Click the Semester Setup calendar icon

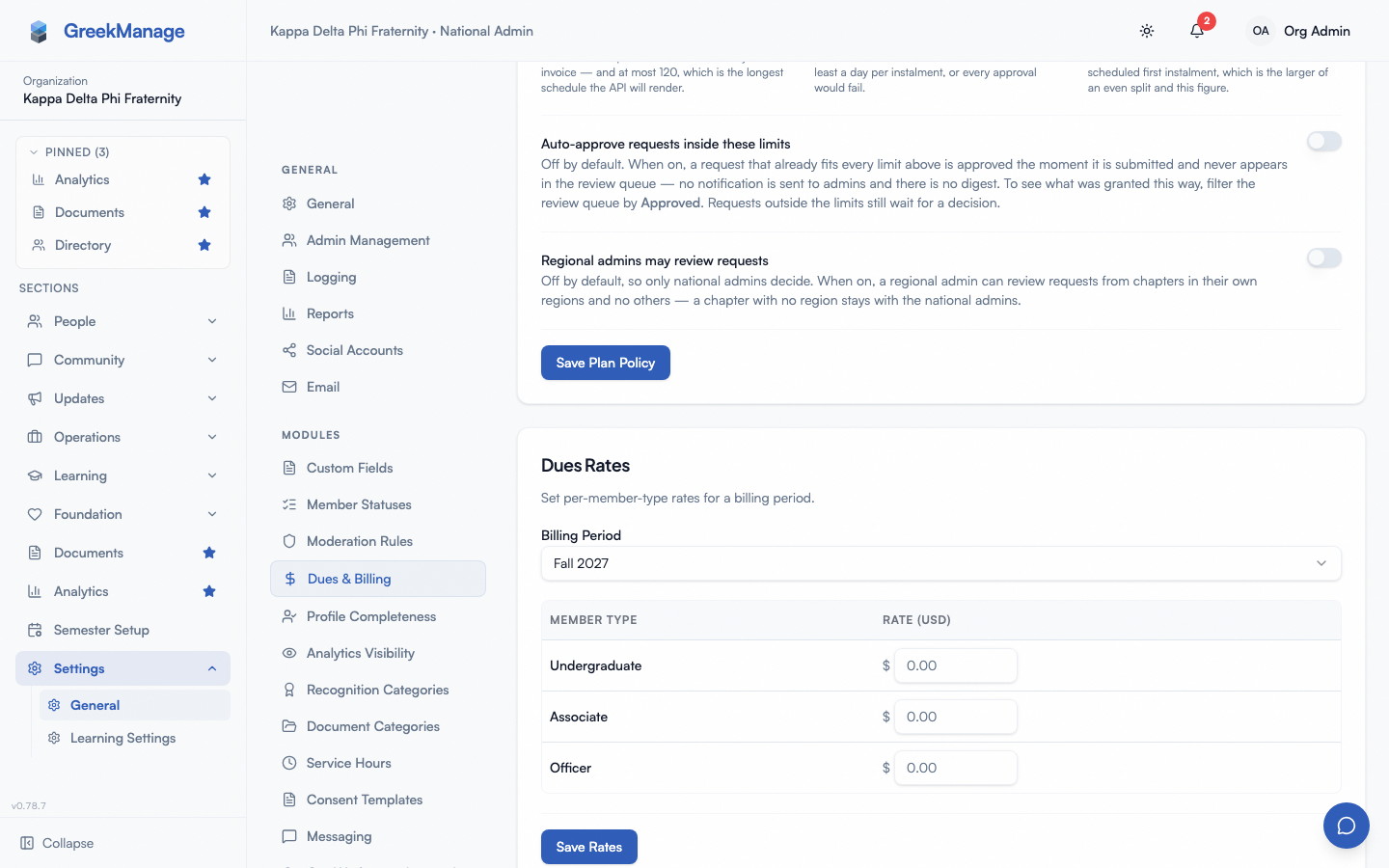click(x=35, y=630)
